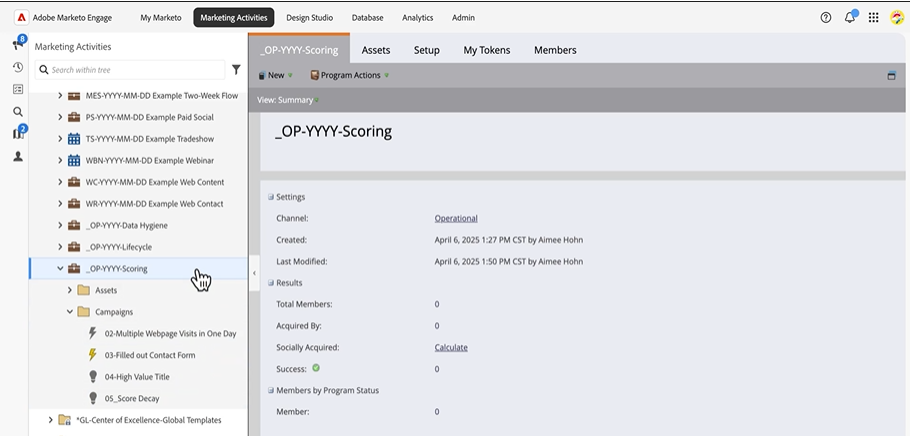Collapse the tree panel with side arrow

254,273
